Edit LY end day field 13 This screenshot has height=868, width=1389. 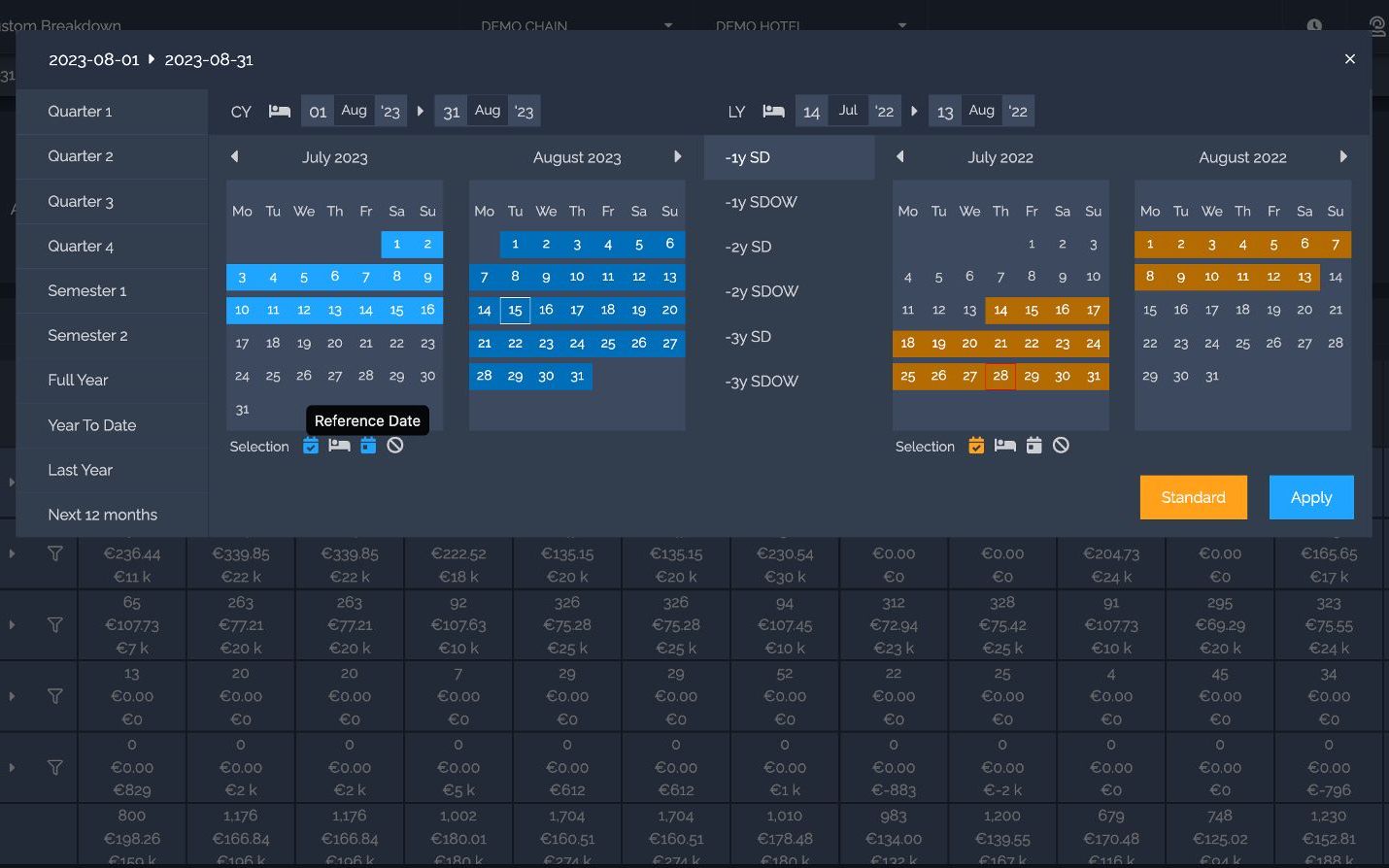945,112
